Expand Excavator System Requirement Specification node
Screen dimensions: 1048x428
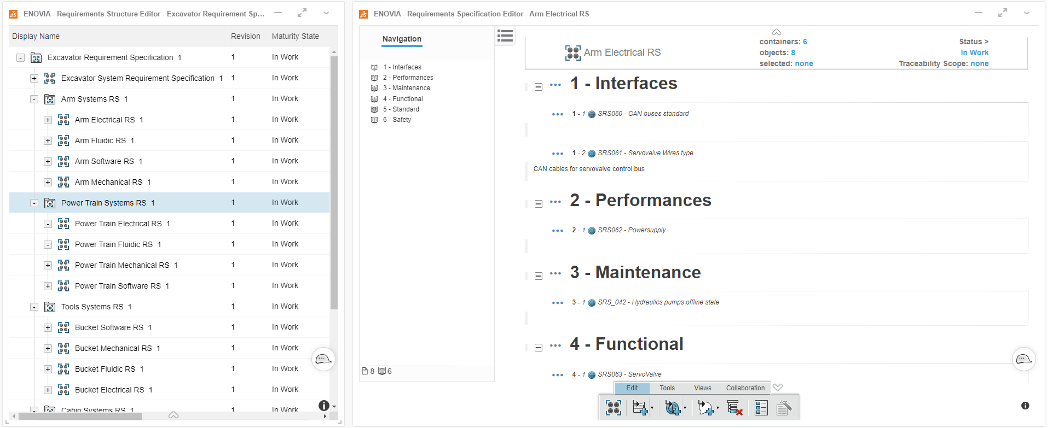click(34, 78)
